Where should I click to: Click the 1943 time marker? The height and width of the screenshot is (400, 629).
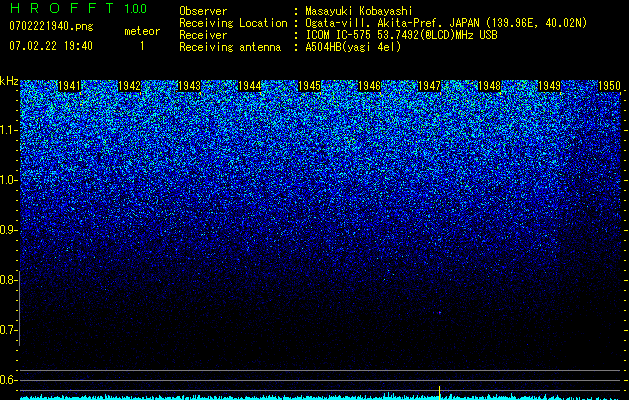189,86
